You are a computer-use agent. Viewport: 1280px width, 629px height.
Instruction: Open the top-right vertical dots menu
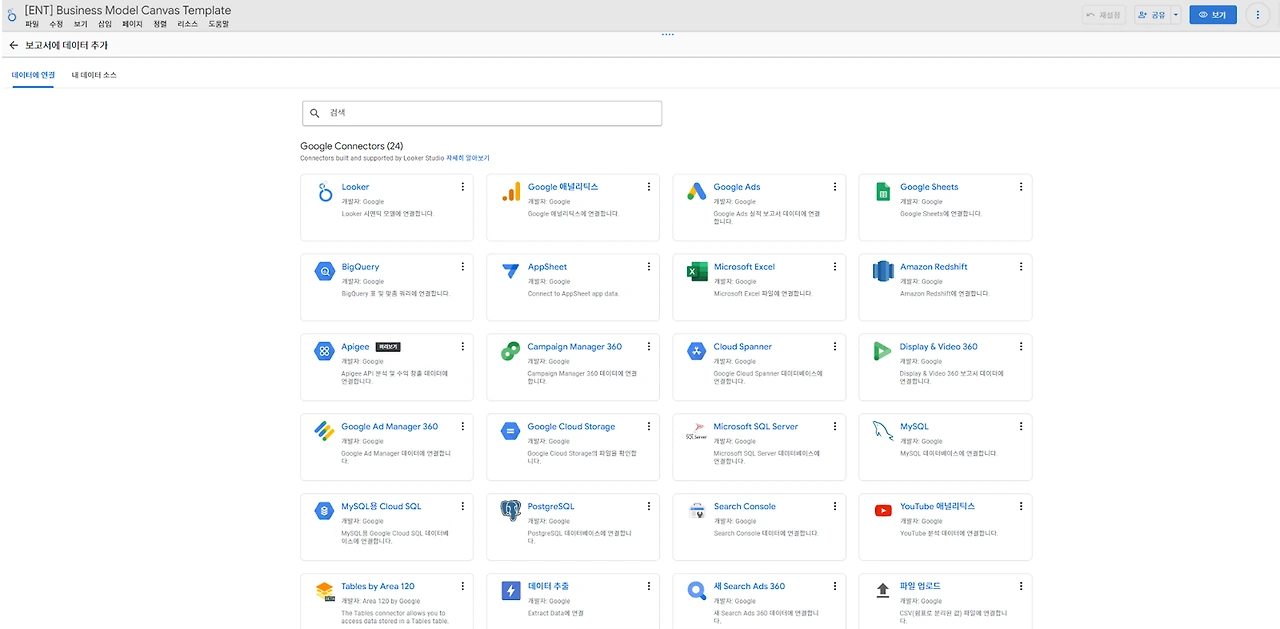coord(1258,15)
